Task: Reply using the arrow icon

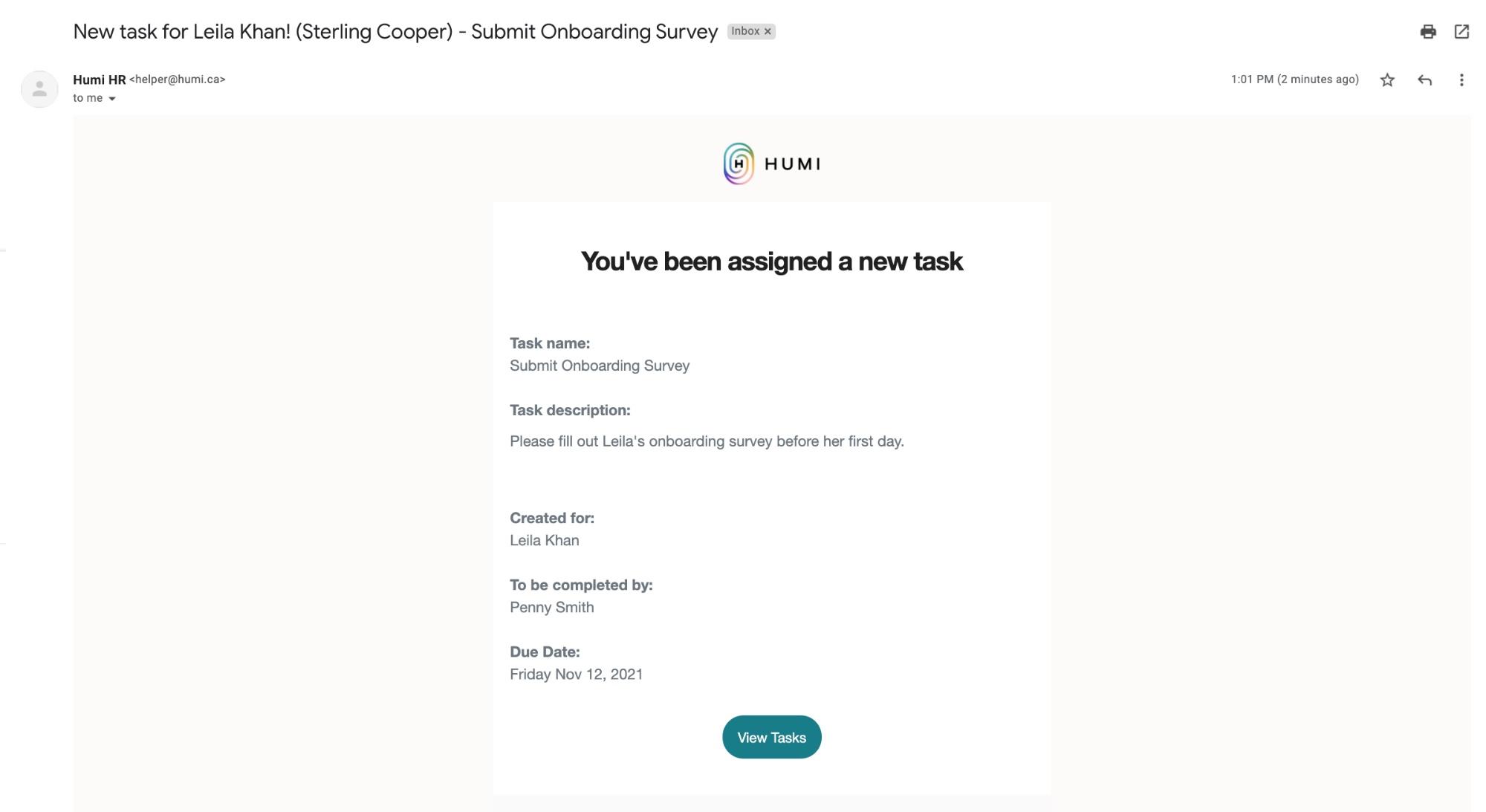Action: (1424, 80)
